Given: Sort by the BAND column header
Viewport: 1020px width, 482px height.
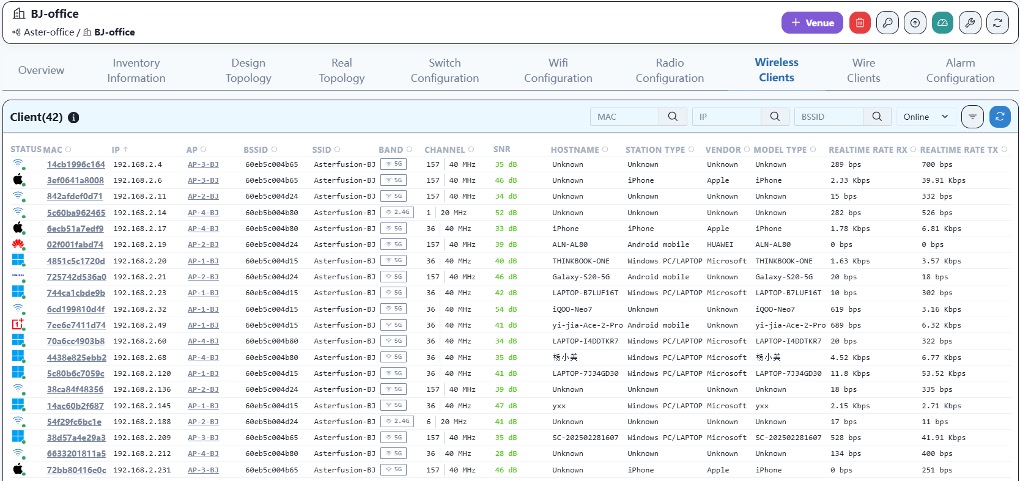Looking at the screenshot, I should click(396, 150).
